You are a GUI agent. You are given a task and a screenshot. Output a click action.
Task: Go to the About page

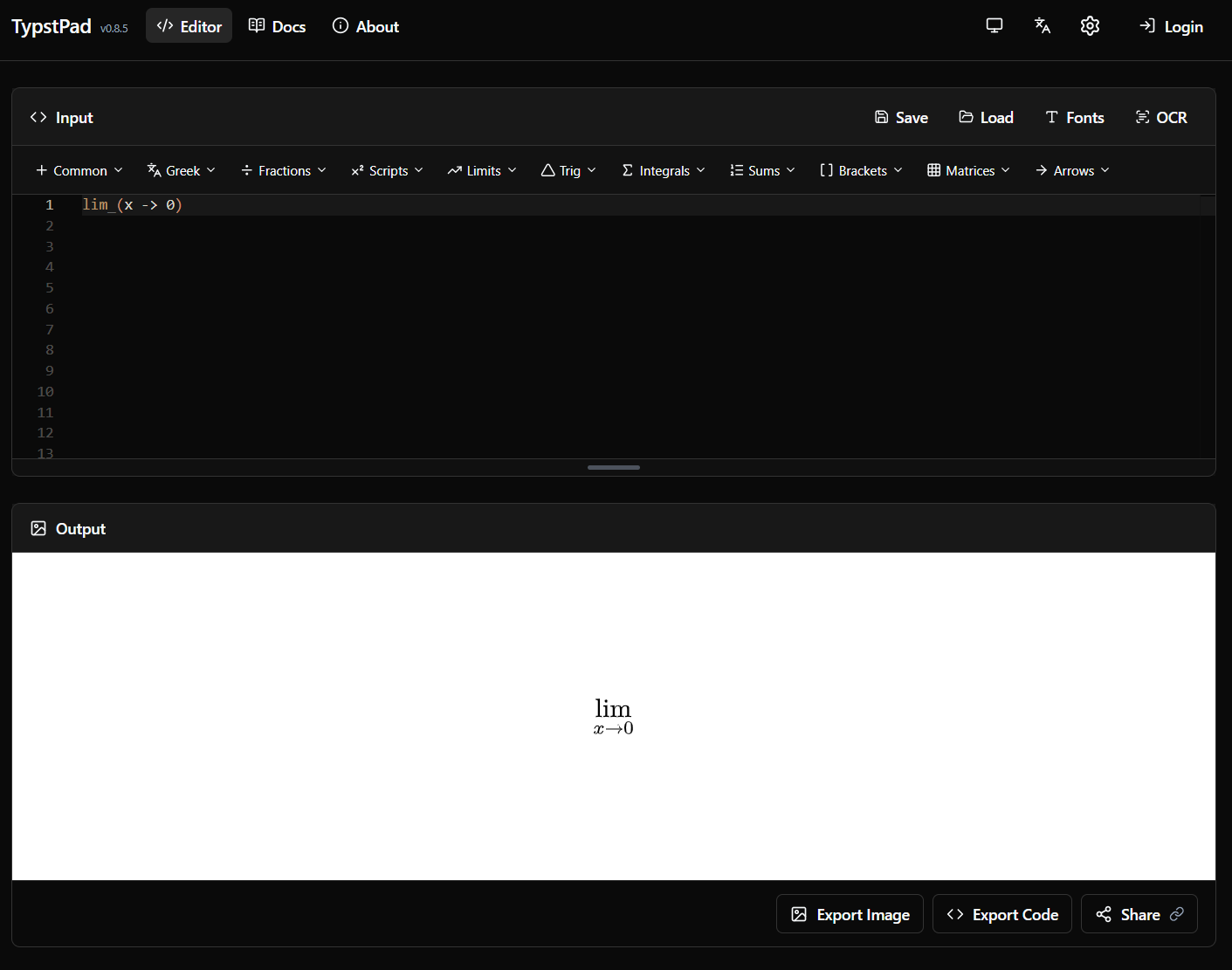(x=366, y=27)
